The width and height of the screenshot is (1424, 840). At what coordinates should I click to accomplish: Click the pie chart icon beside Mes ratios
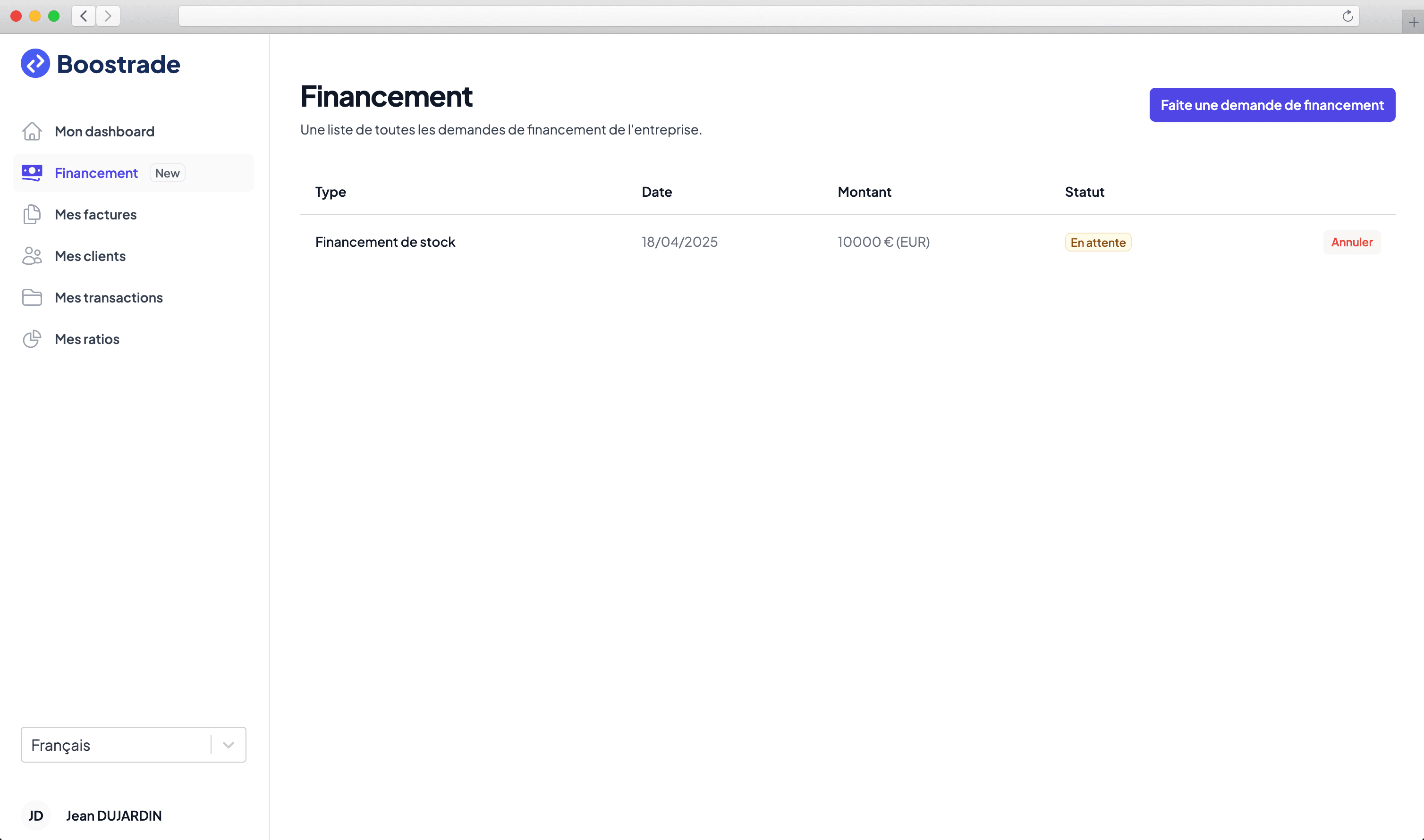click(32, 339)
